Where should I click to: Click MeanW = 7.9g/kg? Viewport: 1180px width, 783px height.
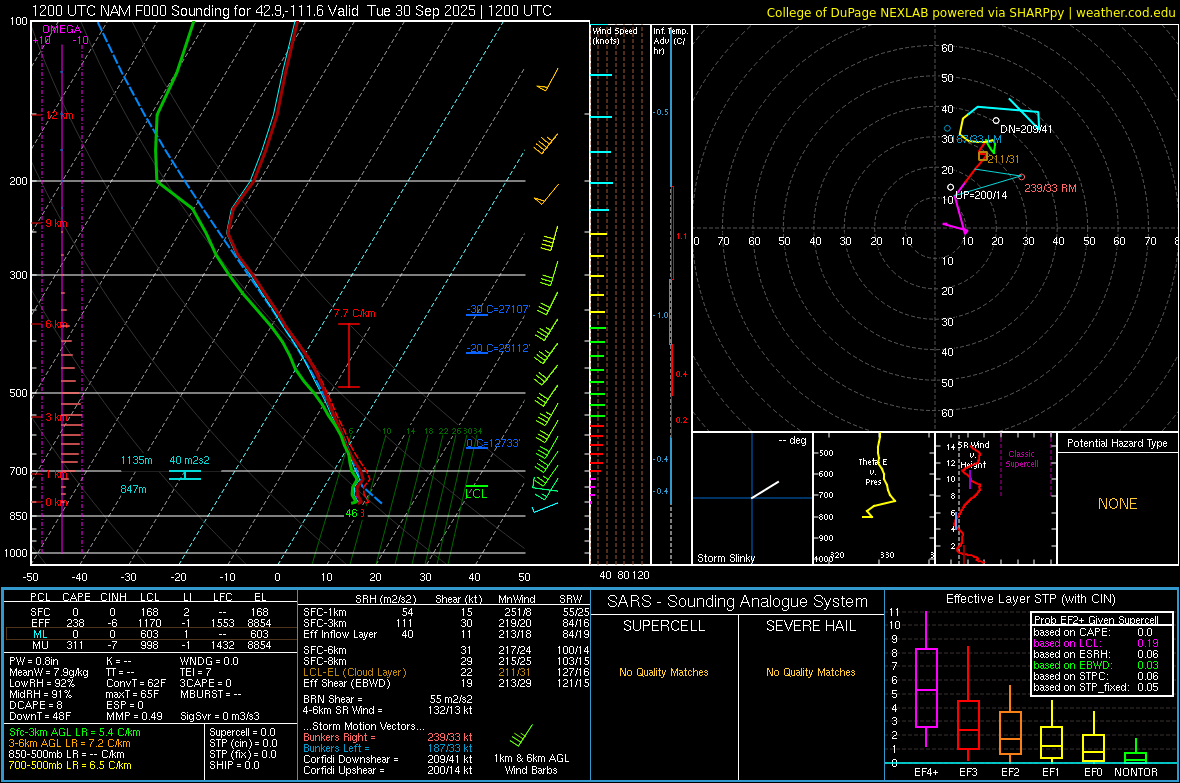48,672
